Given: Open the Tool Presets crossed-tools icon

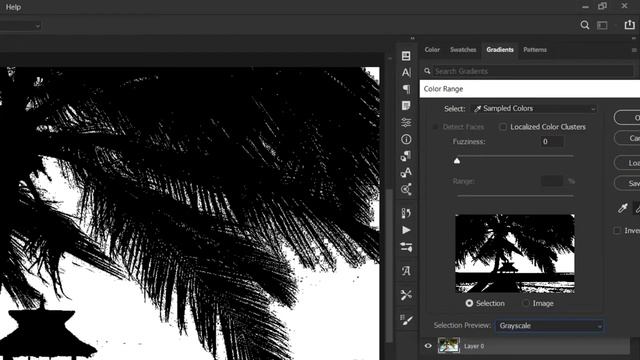Looking at the screenshot, I should tap(406, 295).
